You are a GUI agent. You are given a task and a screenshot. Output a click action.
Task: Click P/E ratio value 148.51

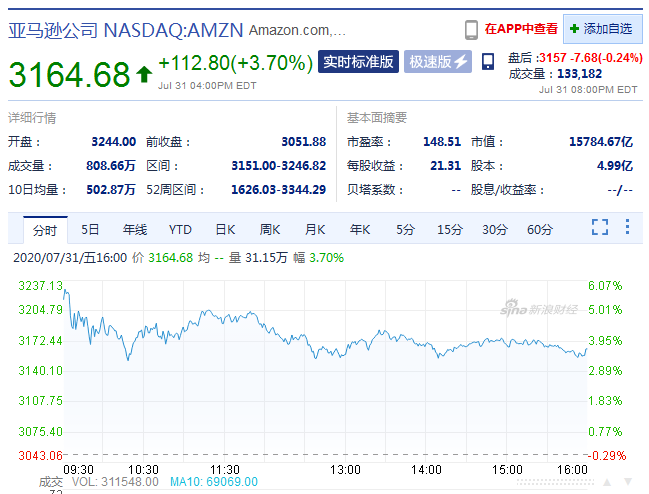click(x=442, y=142)
